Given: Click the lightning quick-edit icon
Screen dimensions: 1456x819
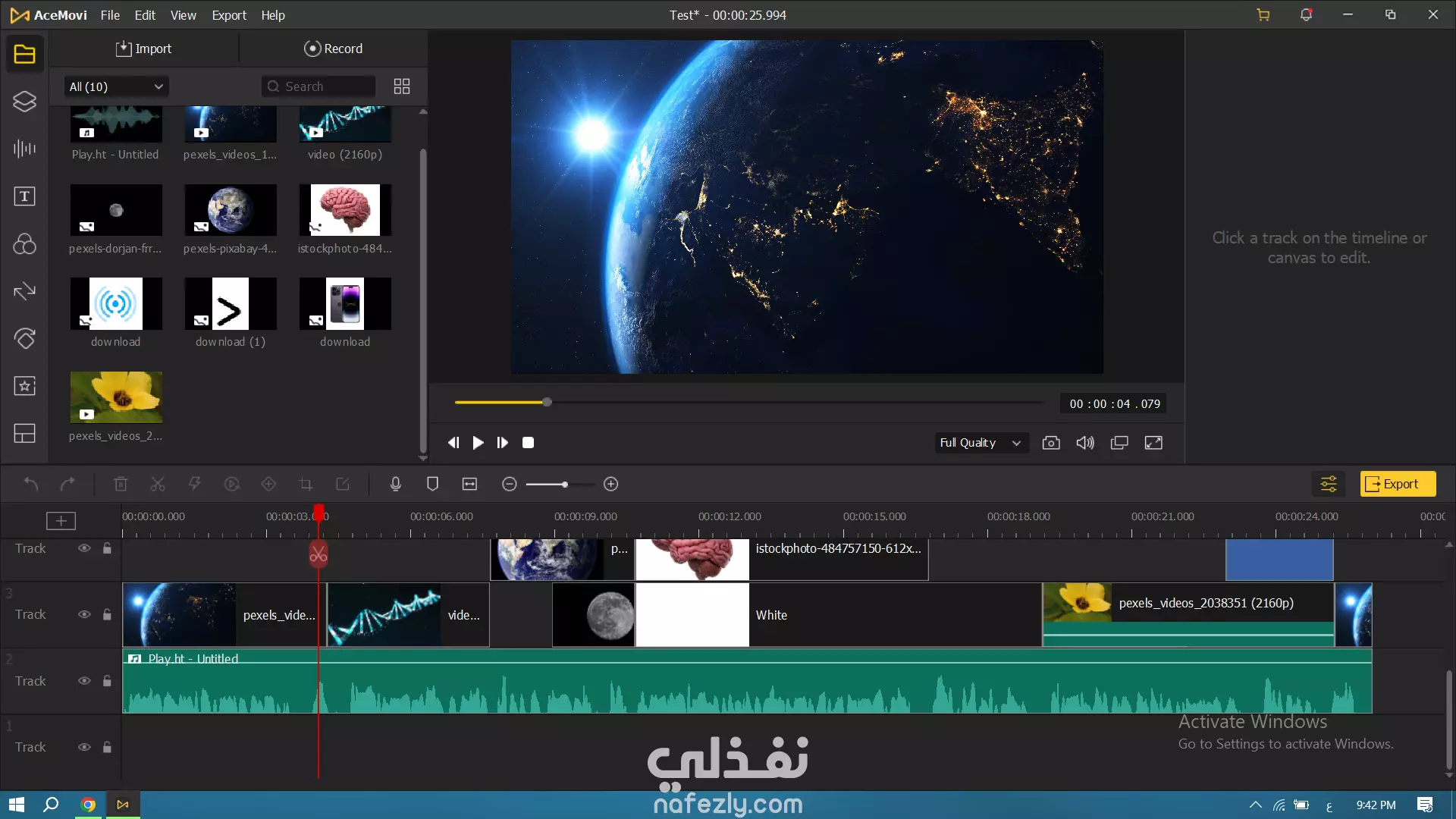Looking at the screenshot, I should (x=194, y=484).
